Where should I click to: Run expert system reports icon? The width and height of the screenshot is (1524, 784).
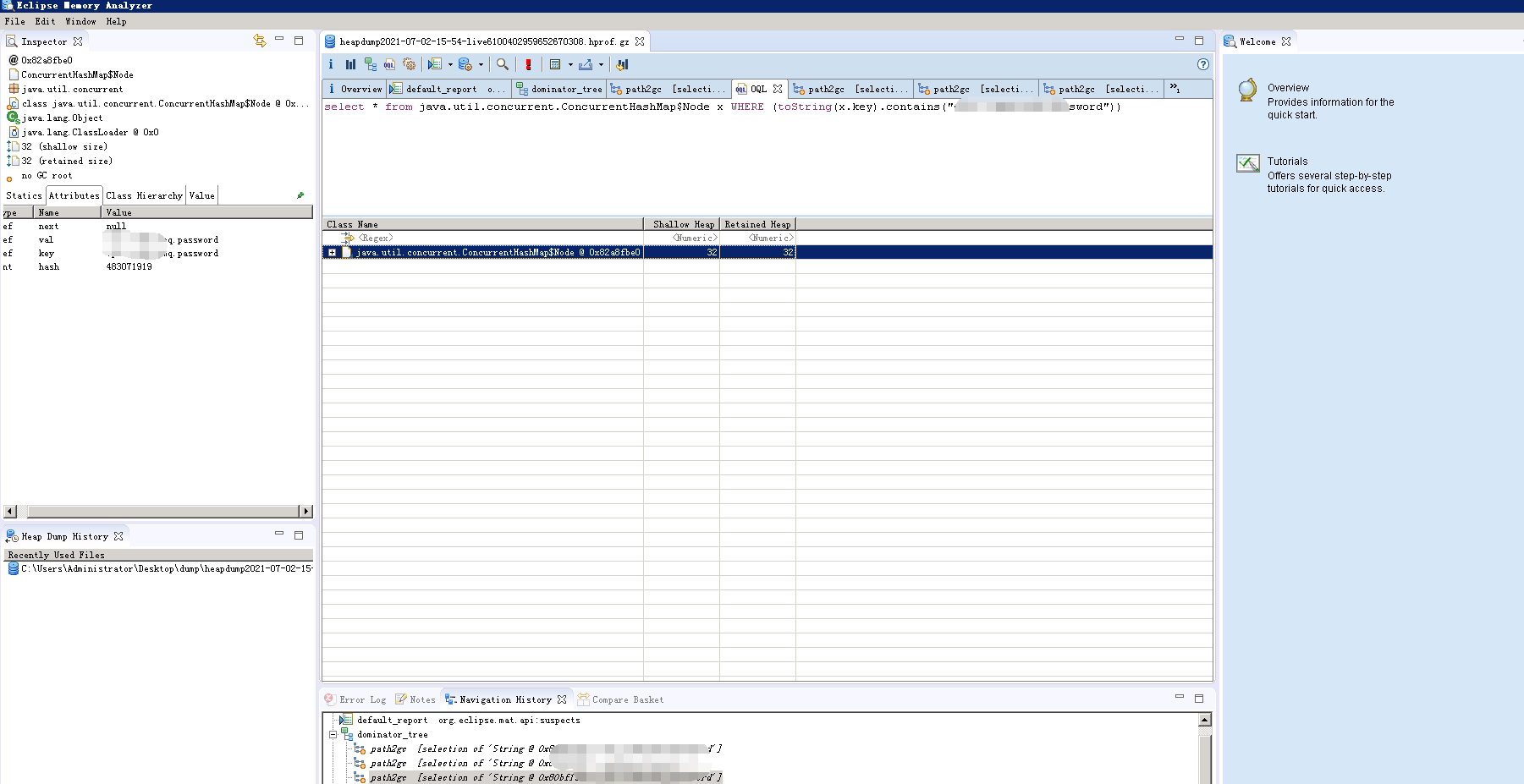[x=434, y=64]
